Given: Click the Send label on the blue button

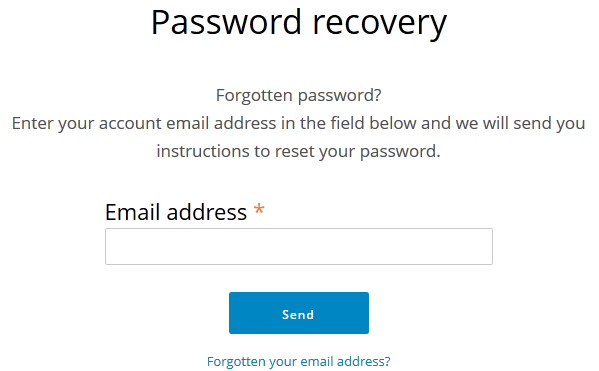Looking at the screenshot, I should click(x=298, y=314).
